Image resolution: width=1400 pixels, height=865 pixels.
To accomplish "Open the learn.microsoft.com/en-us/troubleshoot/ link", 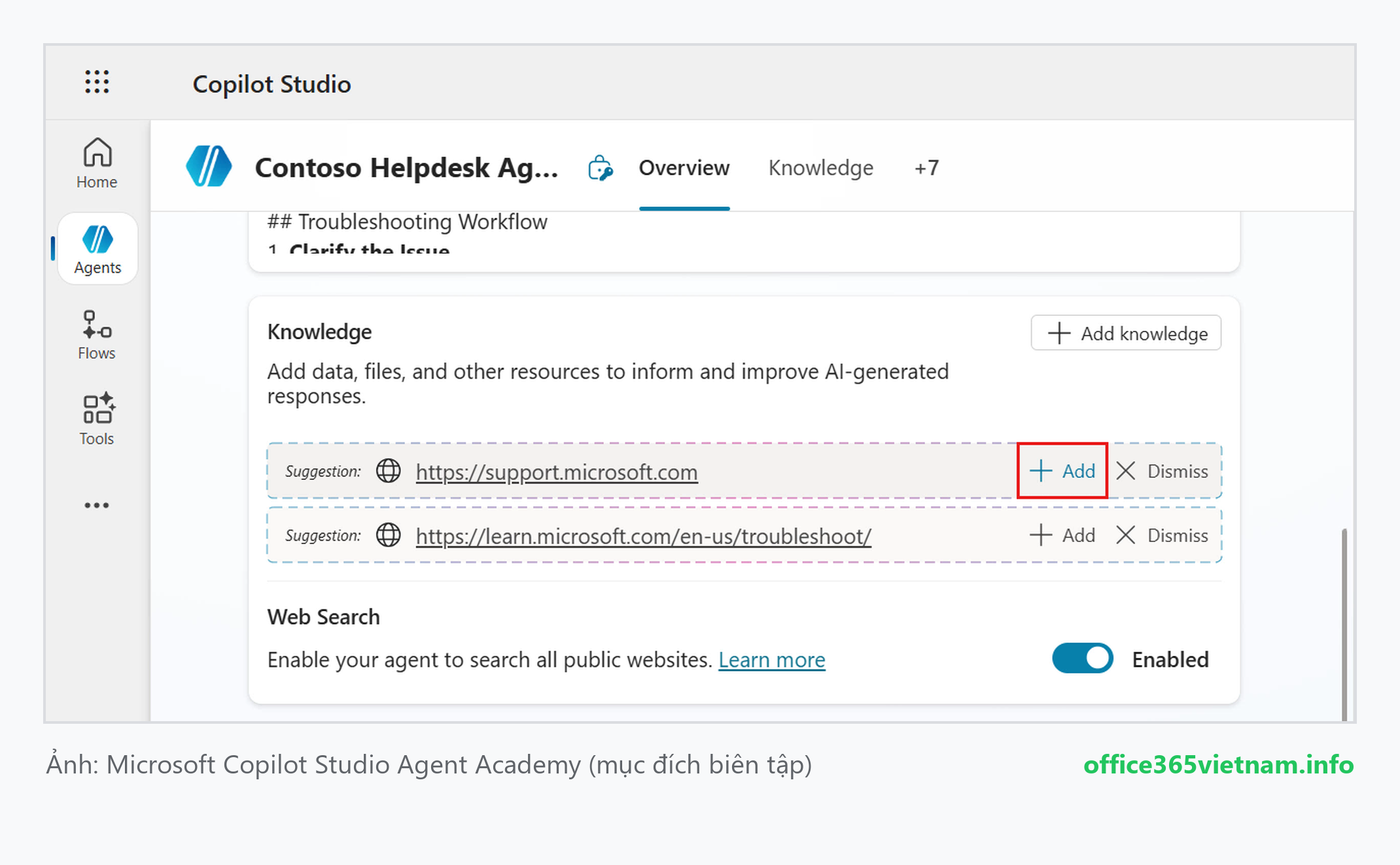I will 644,536.
